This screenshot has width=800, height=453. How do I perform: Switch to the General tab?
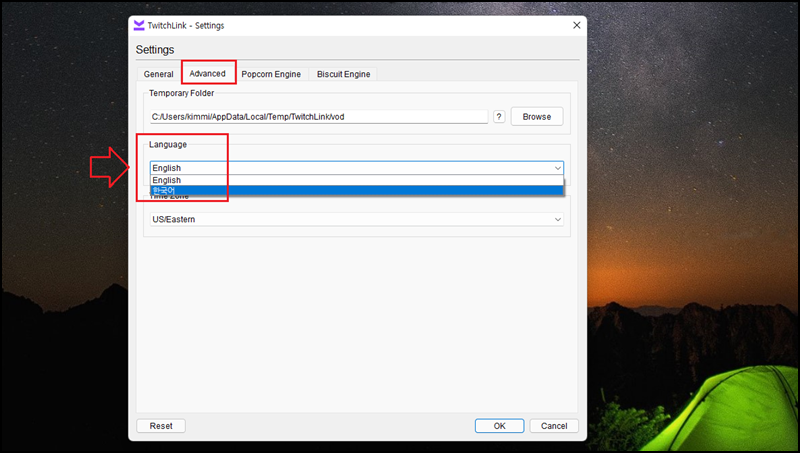(158, 74)
